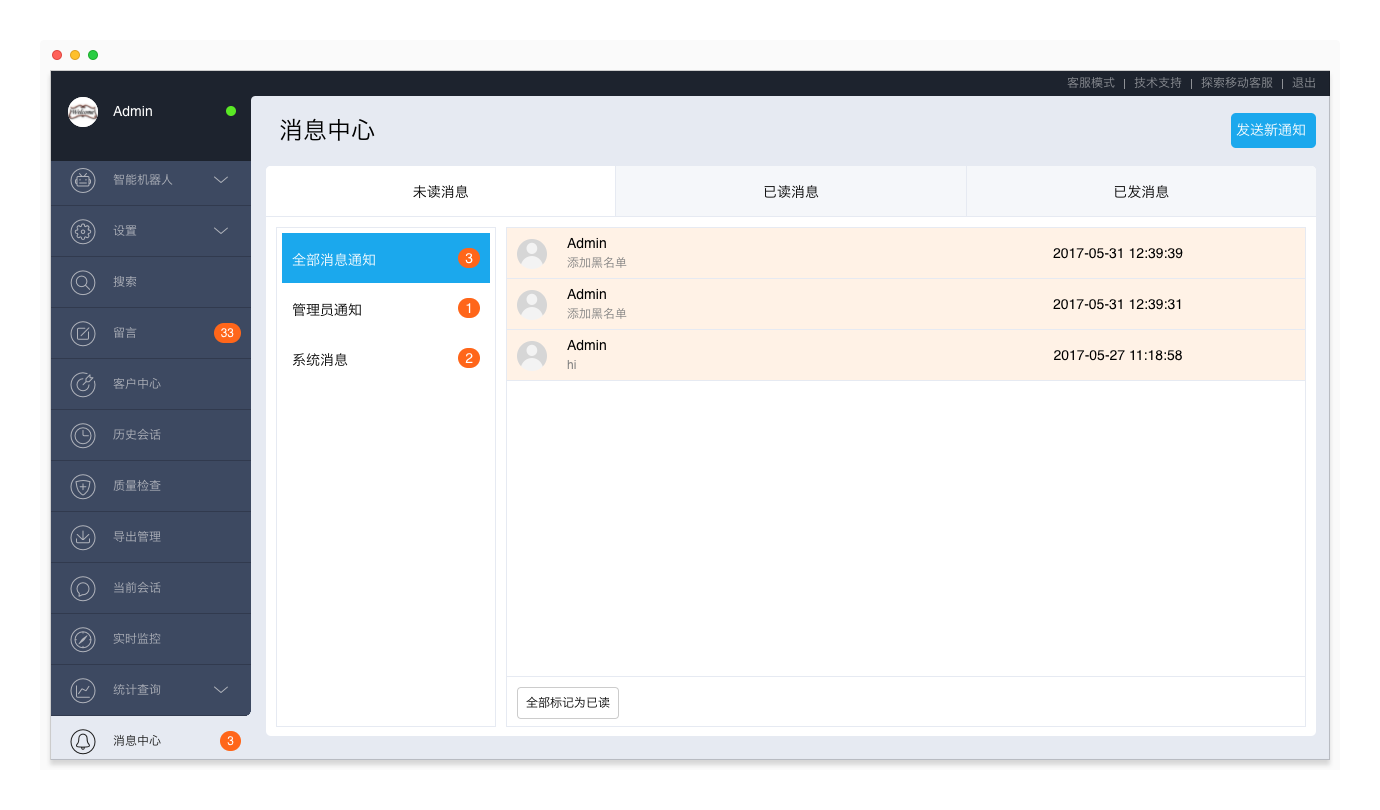Screen dimensions: 1380x810
Task: Expand the 设置 chevron
Action: pyautogui.click(x=221, y=231)
